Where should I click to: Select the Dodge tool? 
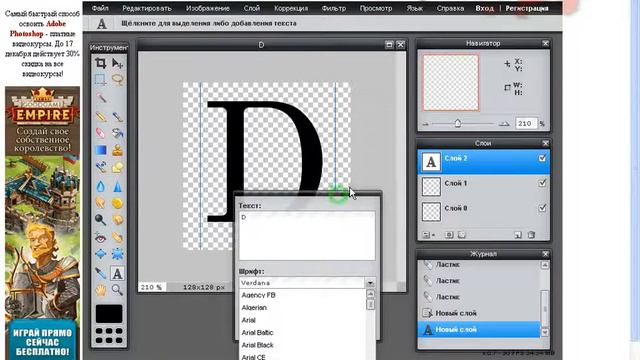pos(100,220)
